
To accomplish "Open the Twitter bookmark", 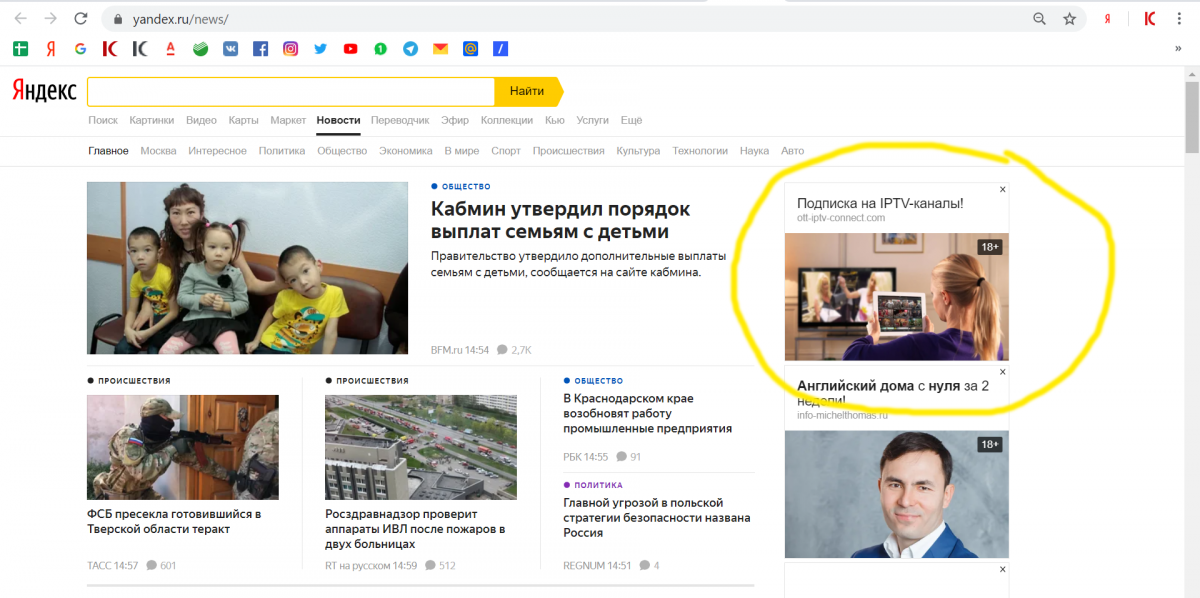I will pos(320,48).
